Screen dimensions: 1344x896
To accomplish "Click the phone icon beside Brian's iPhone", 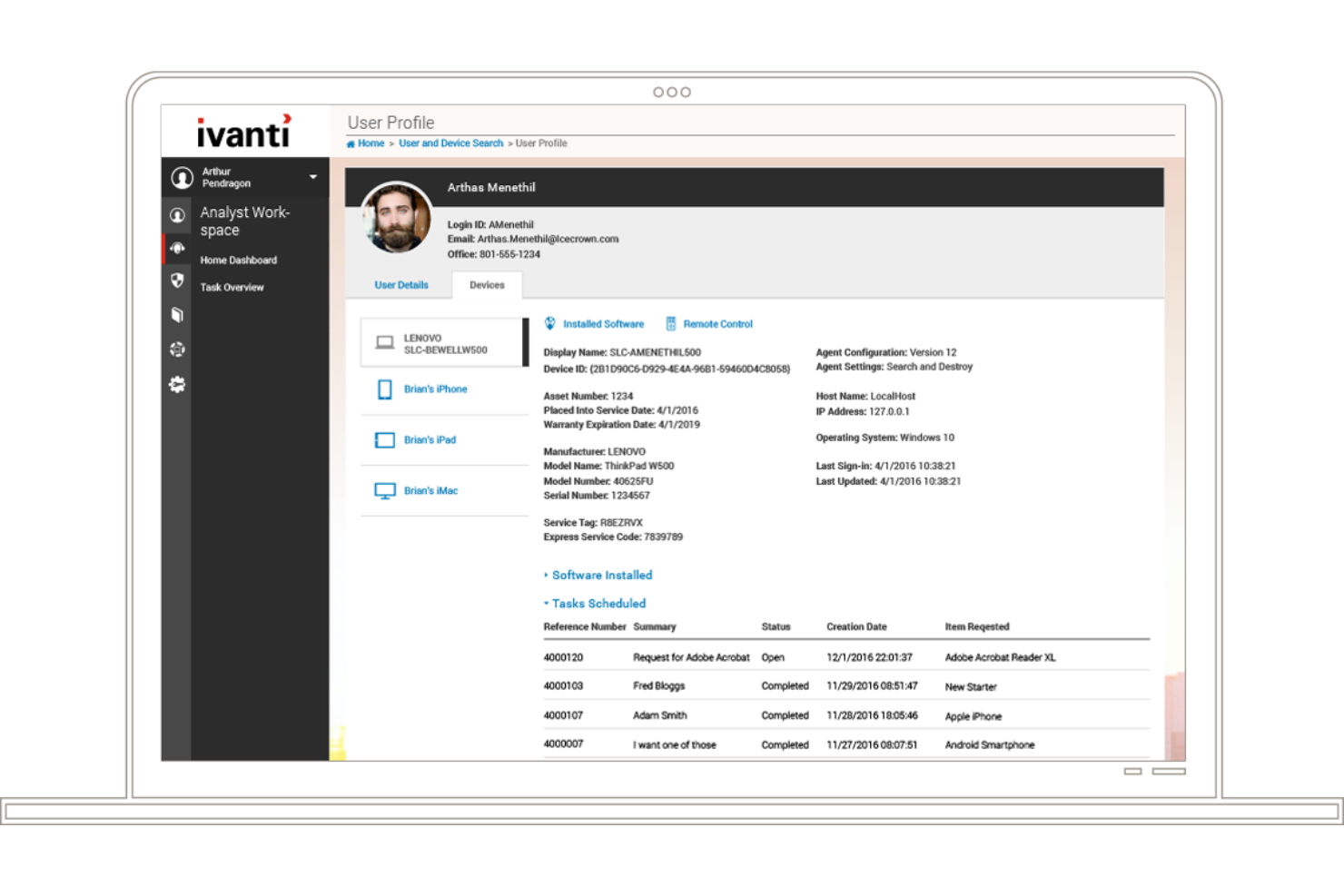I will click(385, 389).
